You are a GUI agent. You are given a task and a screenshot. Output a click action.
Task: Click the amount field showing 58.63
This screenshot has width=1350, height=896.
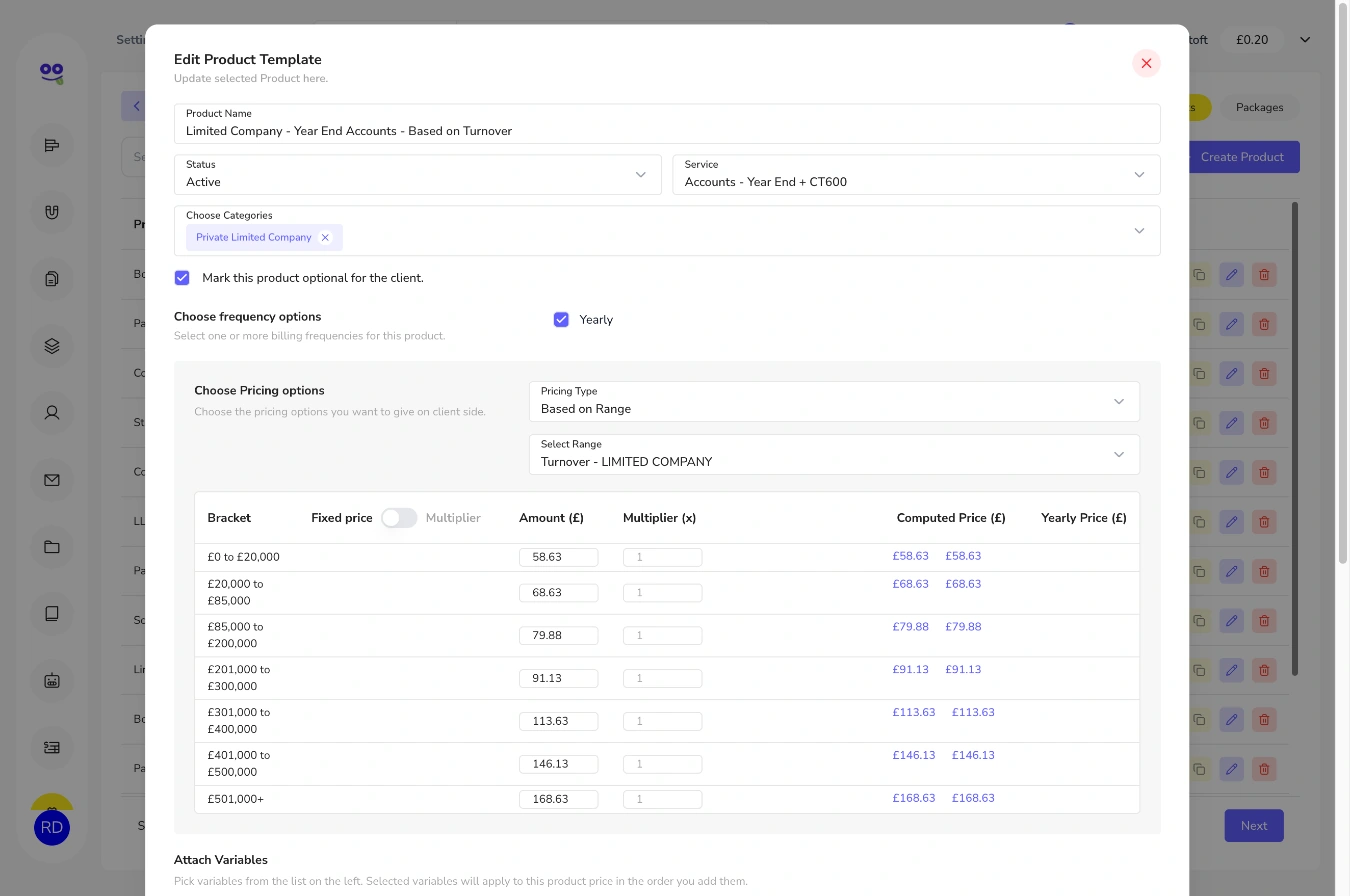(x=558, y=557)
